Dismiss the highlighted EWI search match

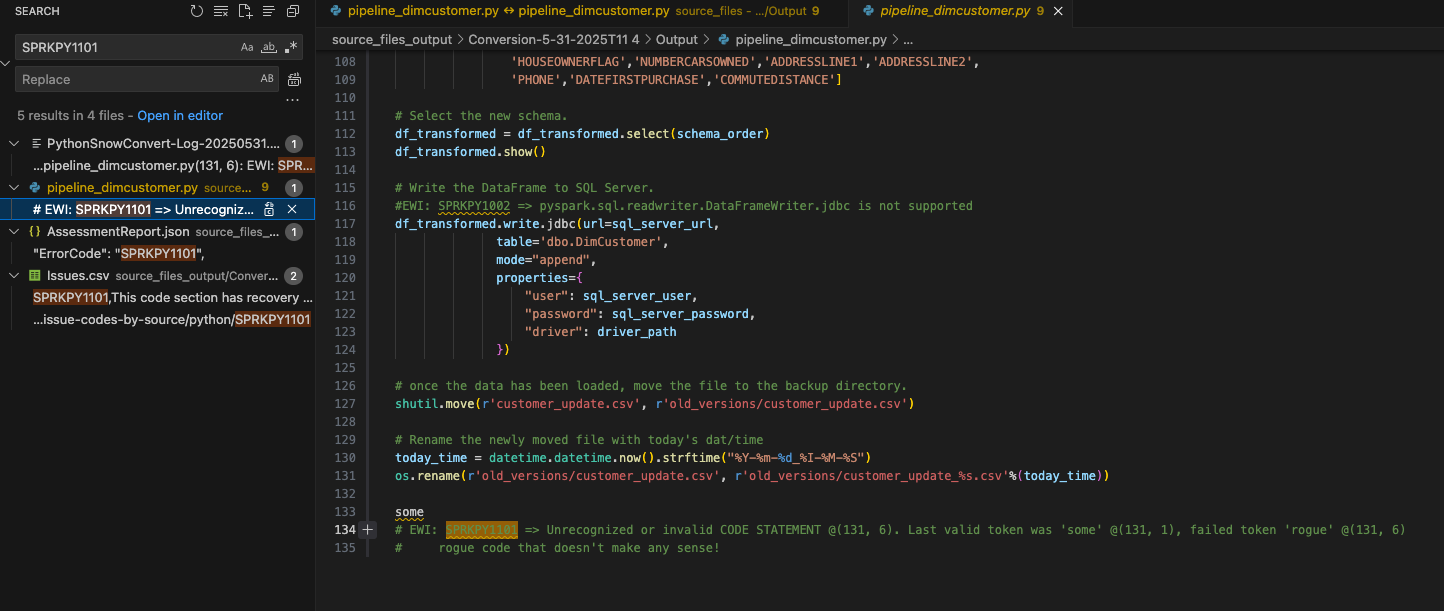pyautogui.click(x=292, y=210)
